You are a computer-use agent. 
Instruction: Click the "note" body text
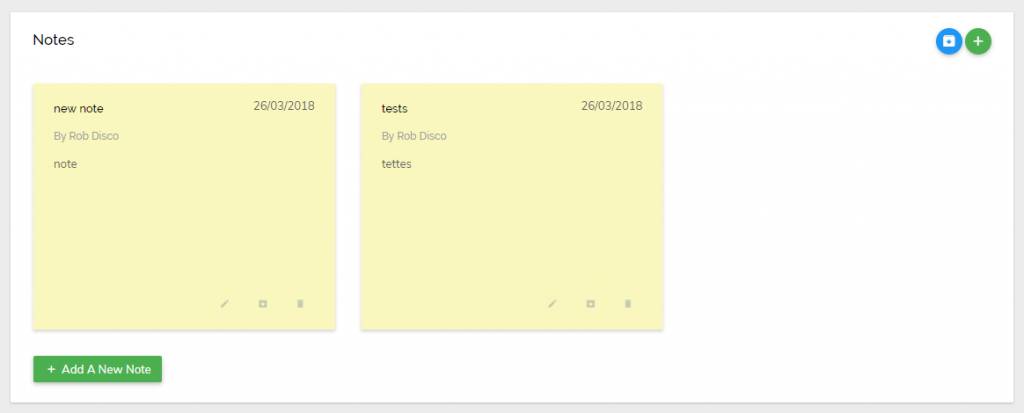[x=65, y=164]
